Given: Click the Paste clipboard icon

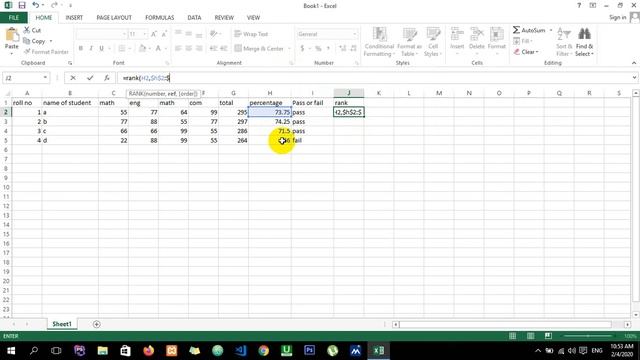Looking at the screenshot, I should point(12,35).
